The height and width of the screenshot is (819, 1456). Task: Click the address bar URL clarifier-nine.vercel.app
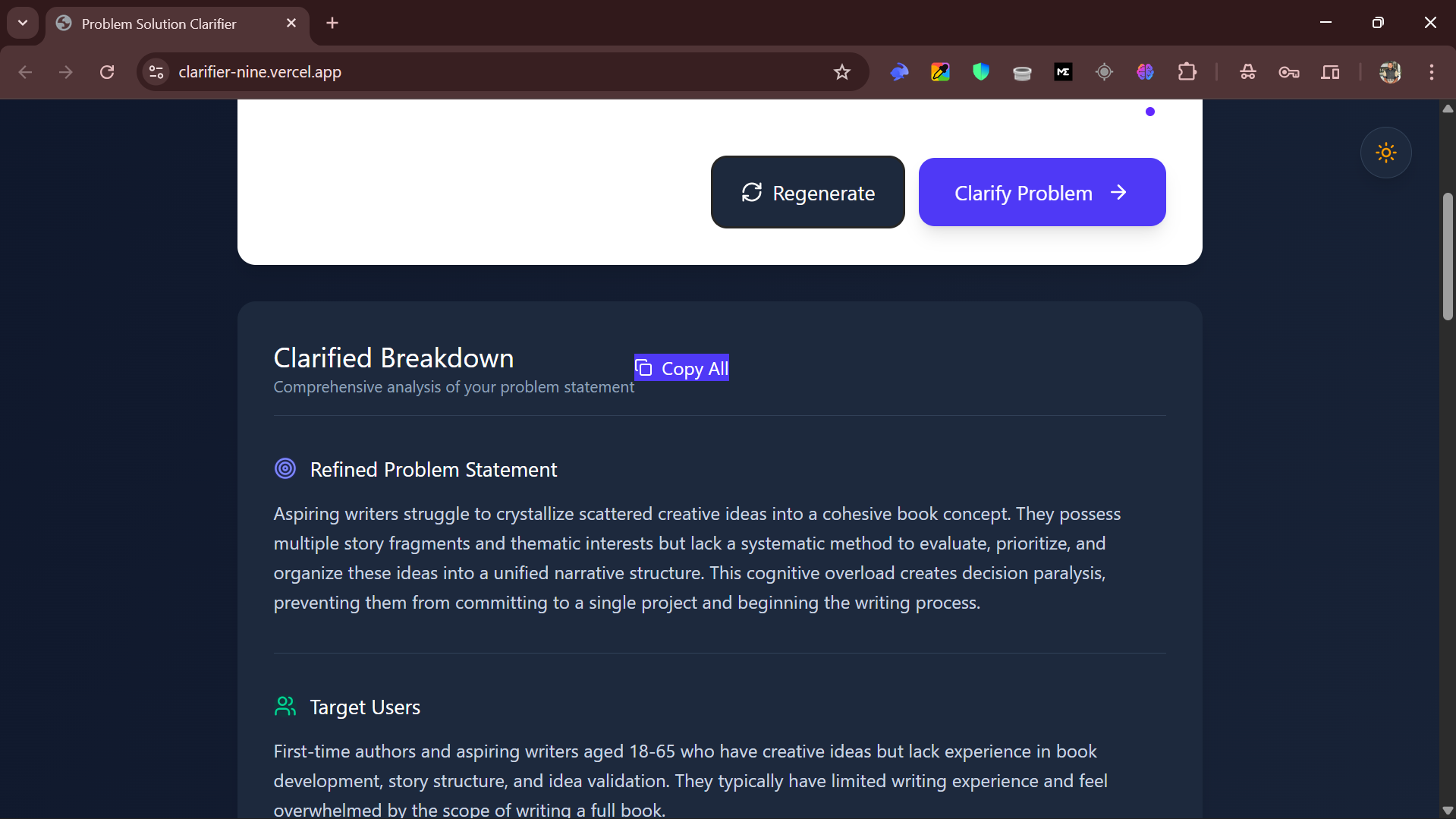click(x=259, y=72)
